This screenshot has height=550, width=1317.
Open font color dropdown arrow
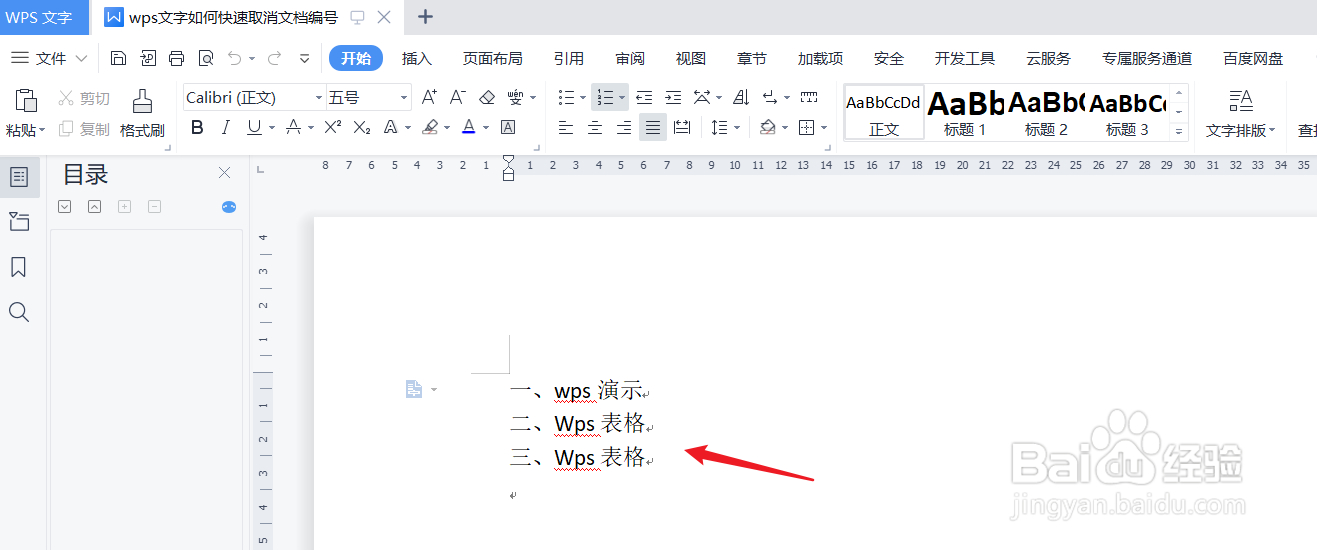486,127
